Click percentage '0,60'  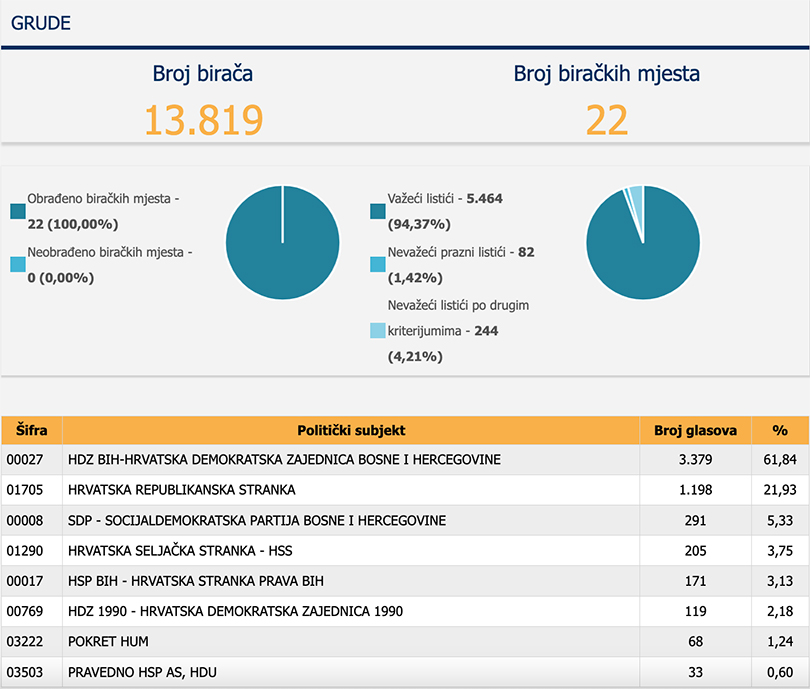point(780,672)
